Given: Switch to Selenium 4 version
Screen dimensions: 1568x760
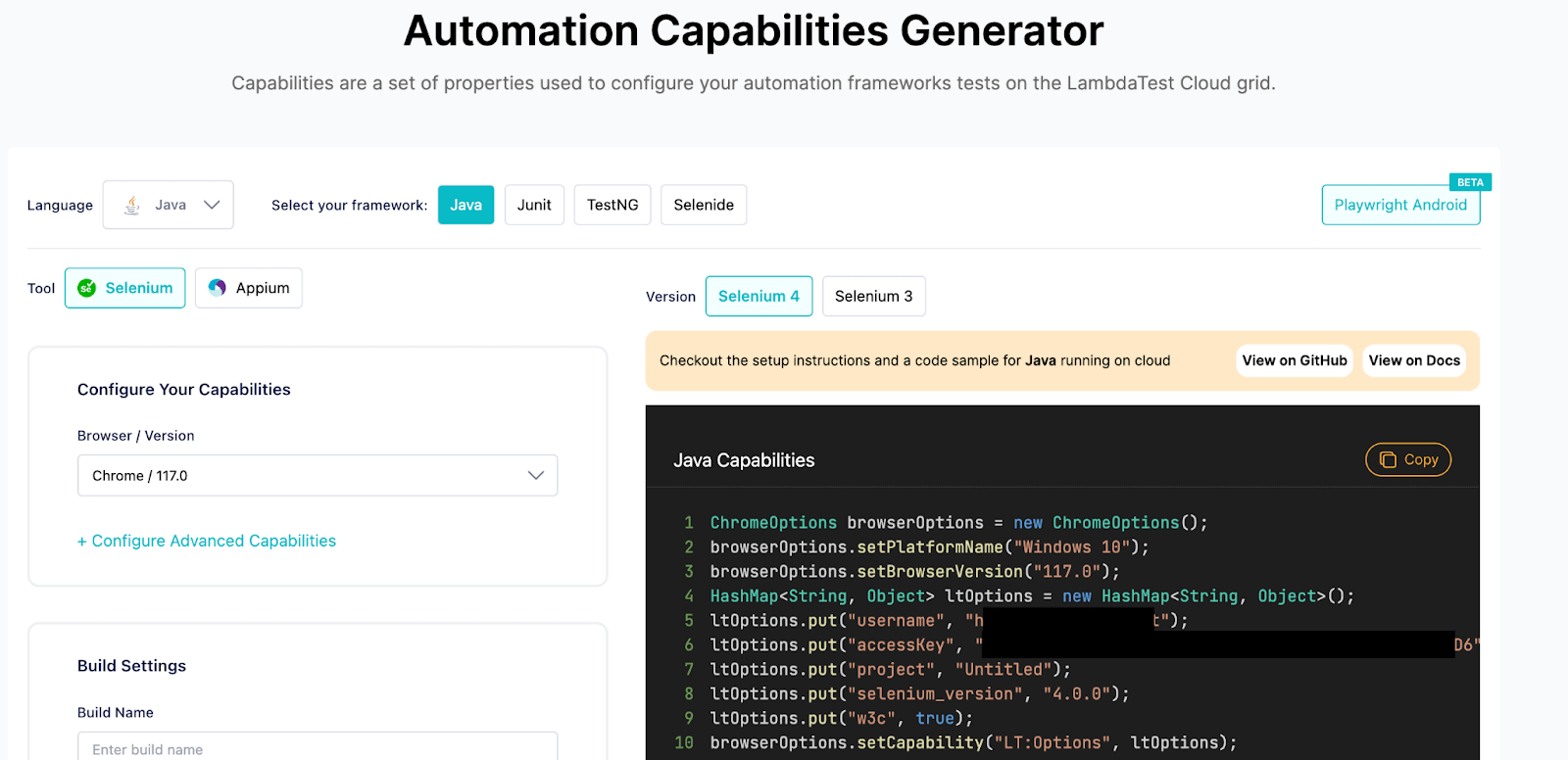Looking at the screenshot, I should (759, 296).
